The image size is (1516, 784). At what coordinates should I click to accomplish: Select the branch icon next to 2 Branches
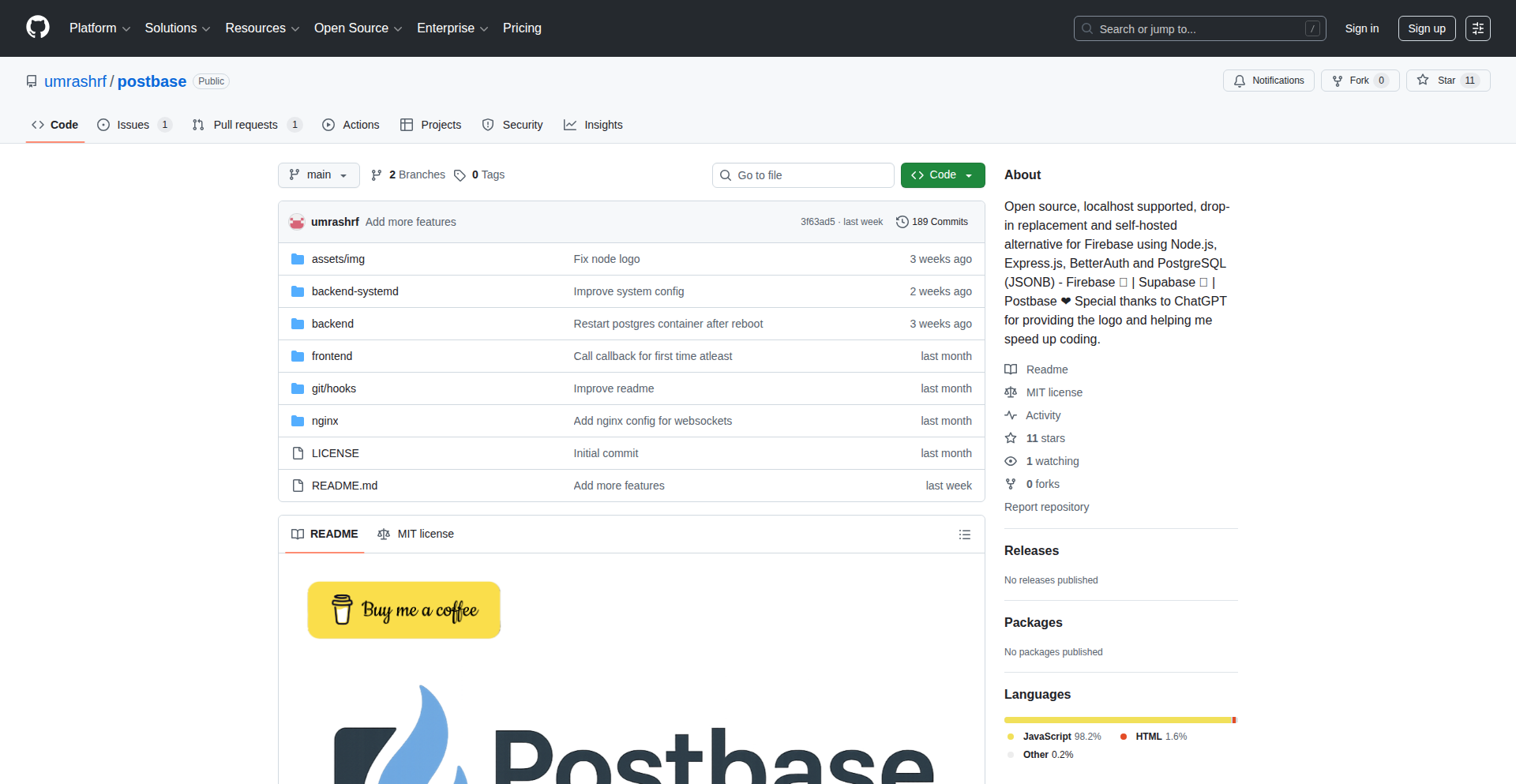coord(377,174)
